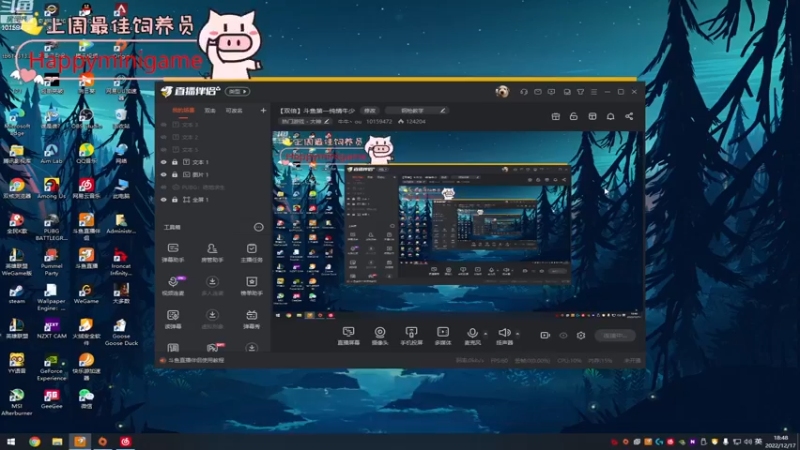Click the announcement edit field with pencil
Image resolution: width=800 pixels, height=450 pixels.
(418, 110)
